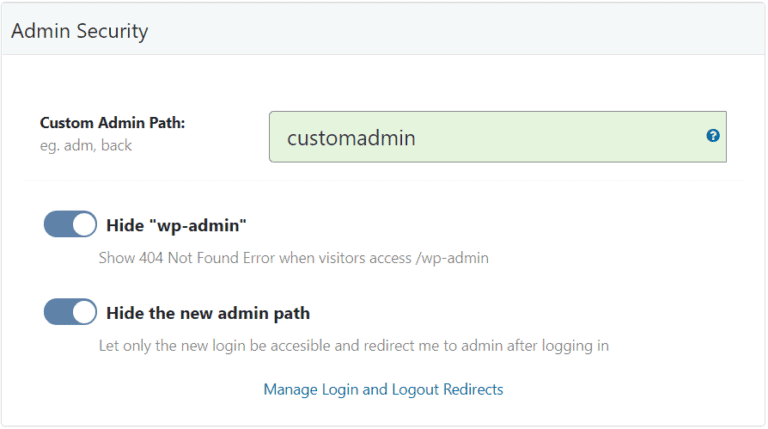The image size is (768, 429).
Task: Turn off Hide the new admin path switch
Action: (70, 313)
